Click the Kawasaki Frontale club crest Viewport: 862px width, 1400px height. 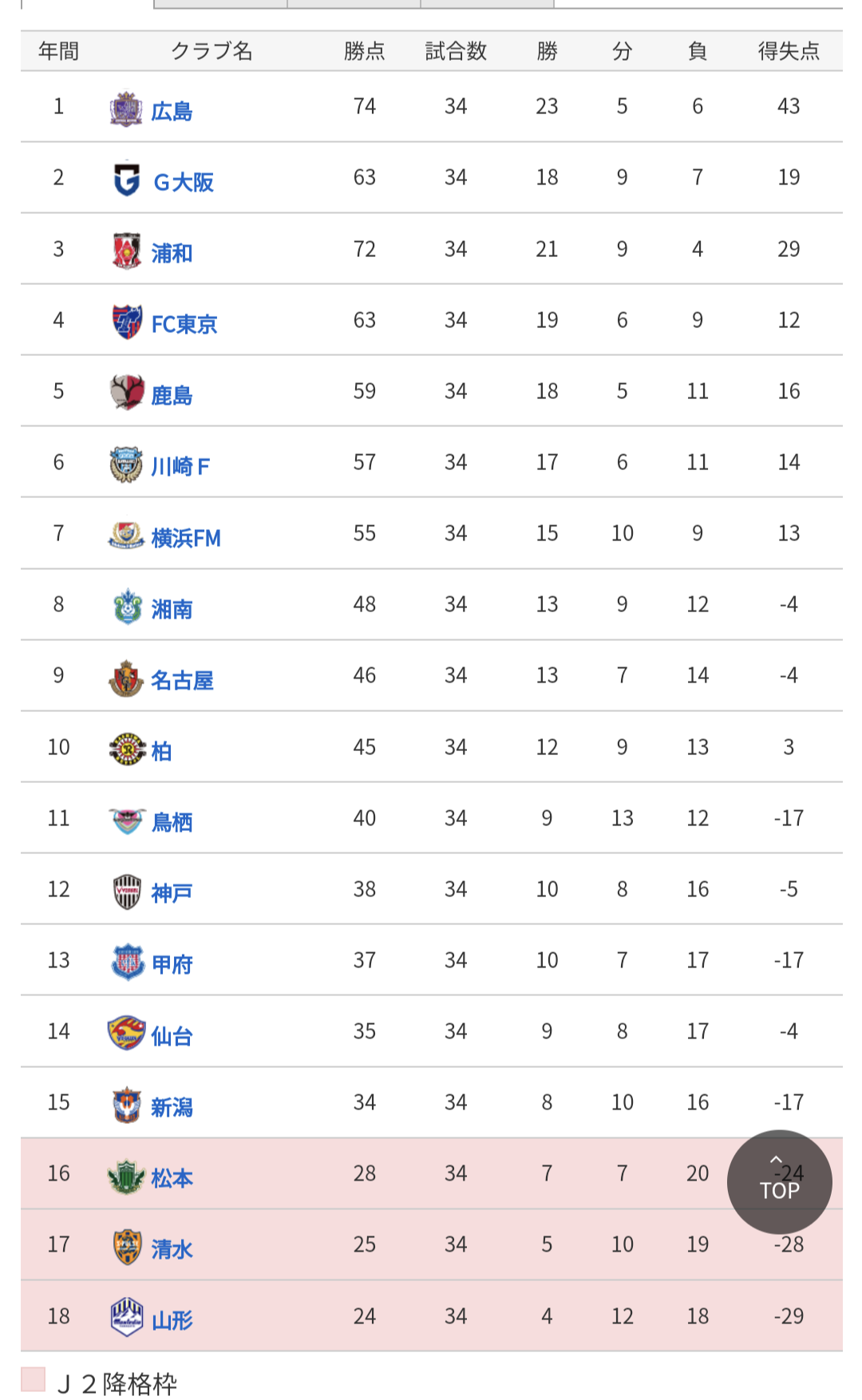[126, 465]
